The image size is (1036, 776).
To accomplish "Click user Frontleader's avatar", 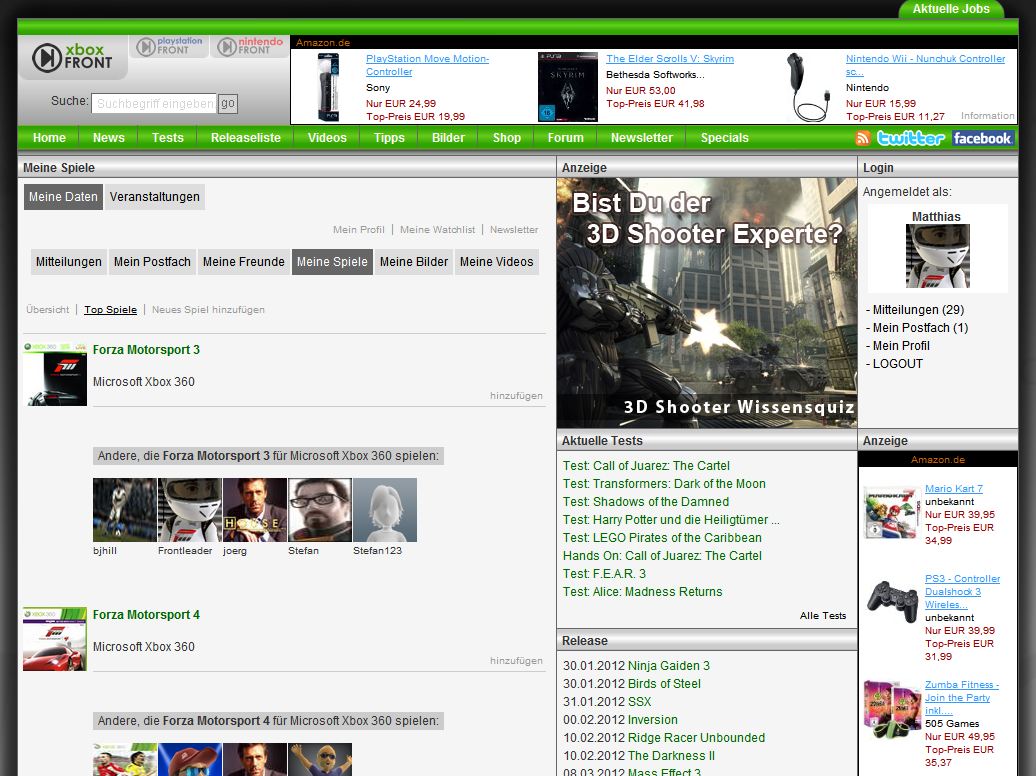I will point(189,510).
